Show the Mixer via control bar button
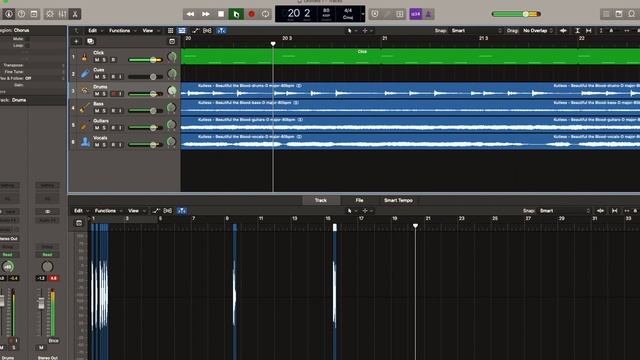640x360 pixels. (62, 14)
